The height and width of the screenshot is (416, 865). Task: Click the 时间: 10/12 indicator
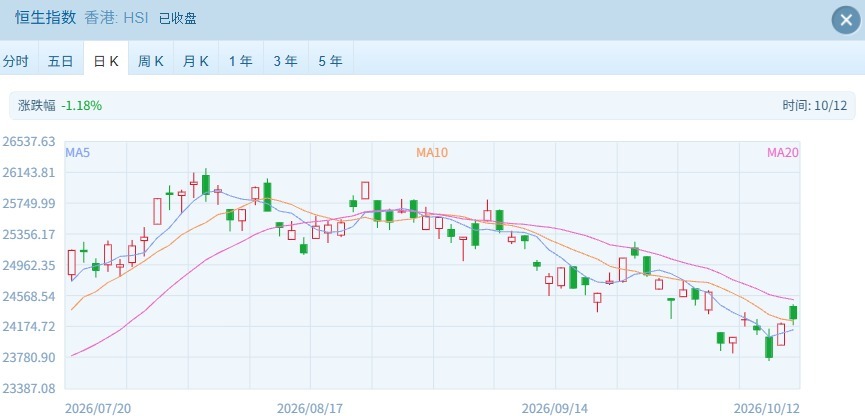(x=814, y=106)
